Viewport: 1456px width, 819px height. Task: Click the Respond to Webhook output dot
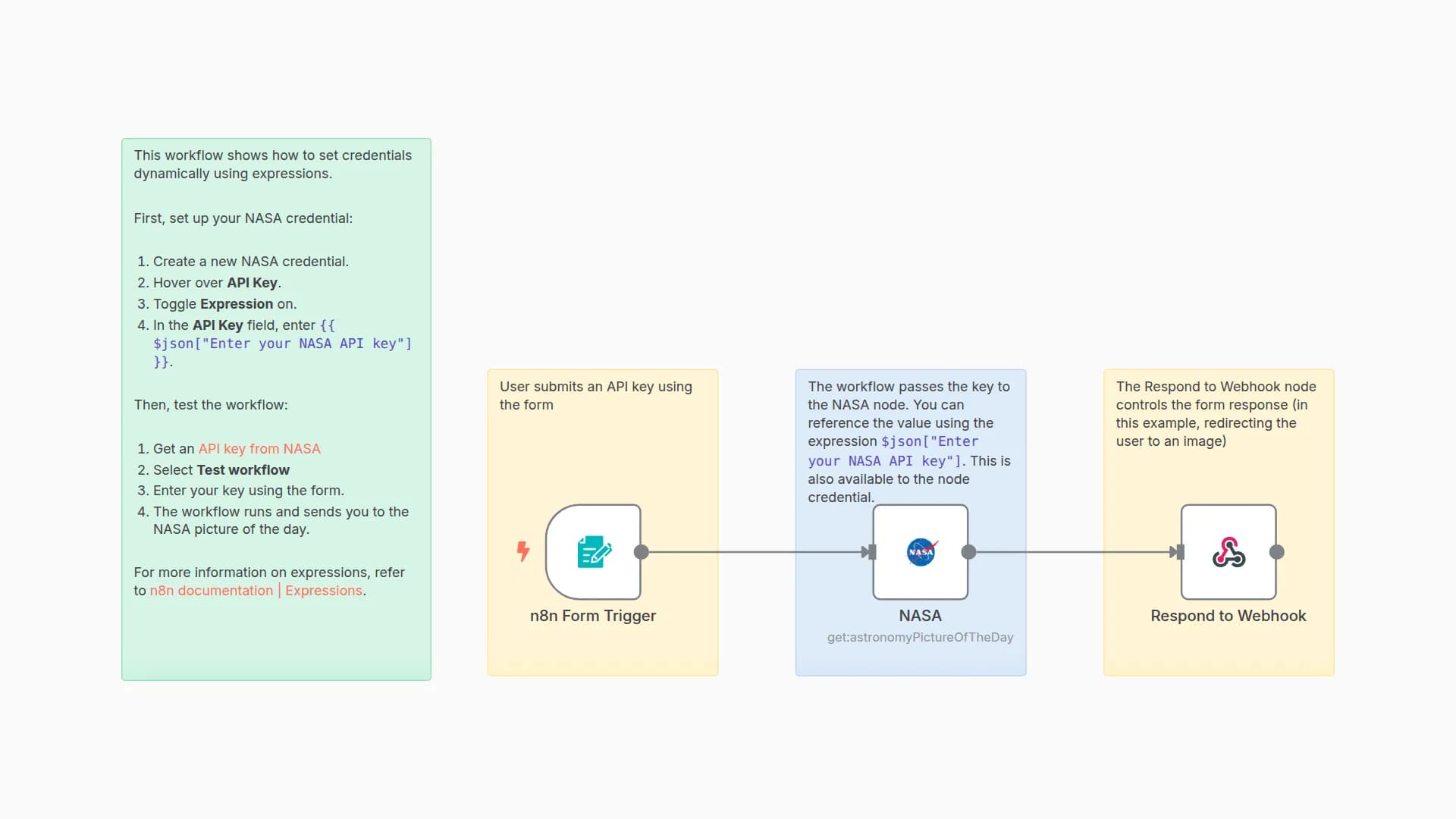(1277, 552)
